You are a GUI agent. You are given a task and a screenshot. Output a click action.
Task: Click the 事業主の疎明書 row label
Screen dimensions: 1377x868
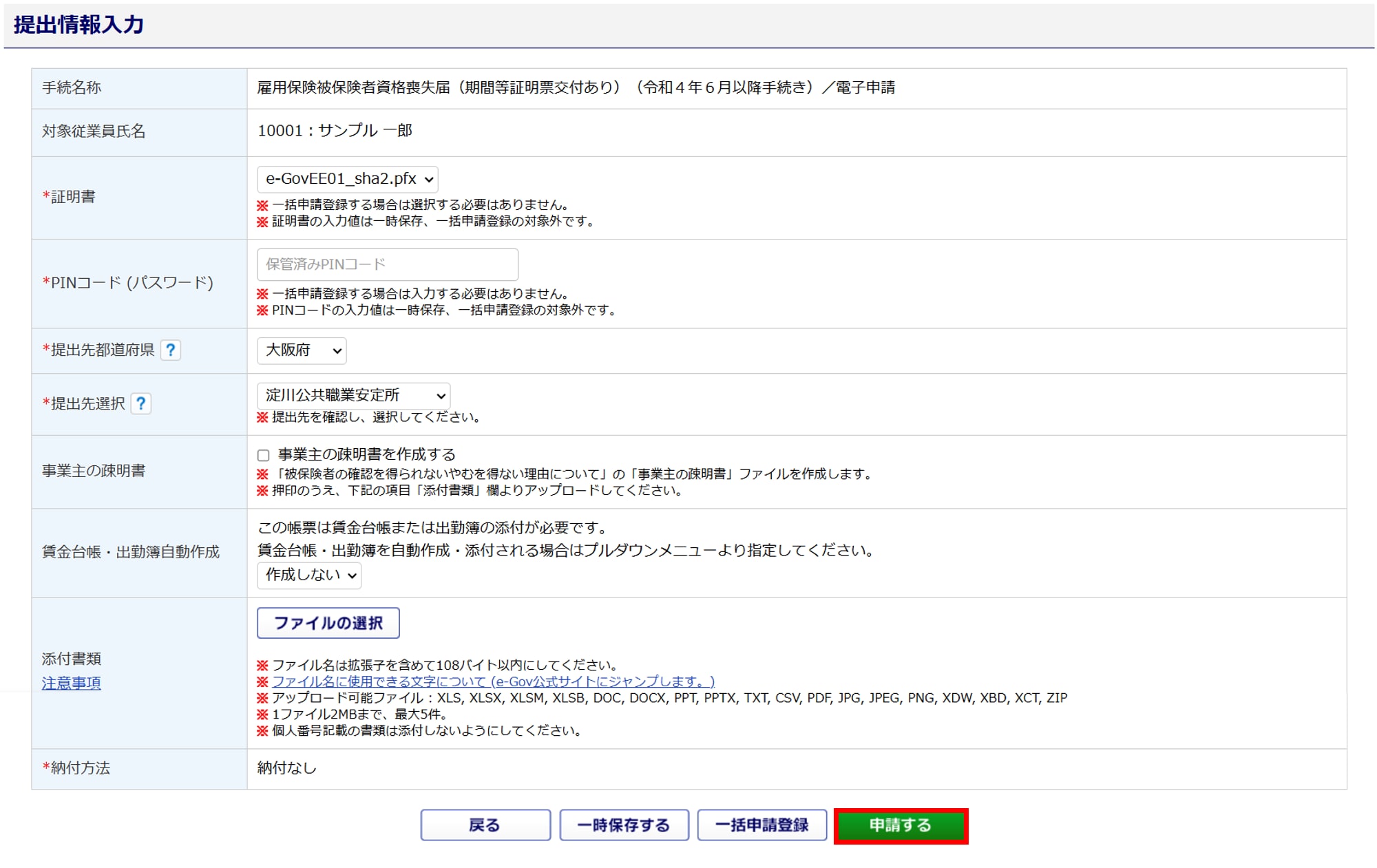click(x=94, y=471)
